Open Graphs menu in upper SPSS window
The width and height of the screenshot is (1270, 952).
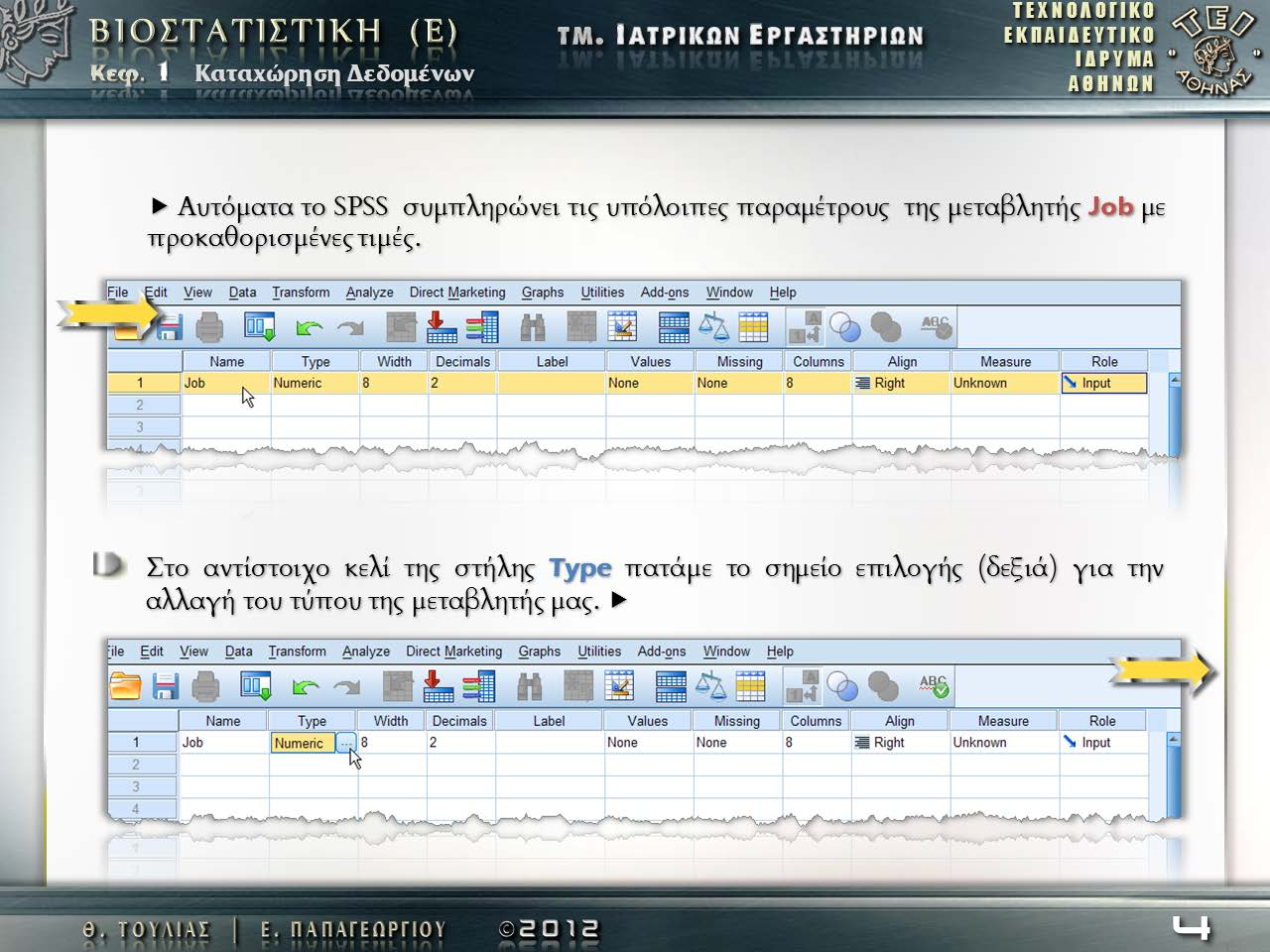[x=543, y=292]
